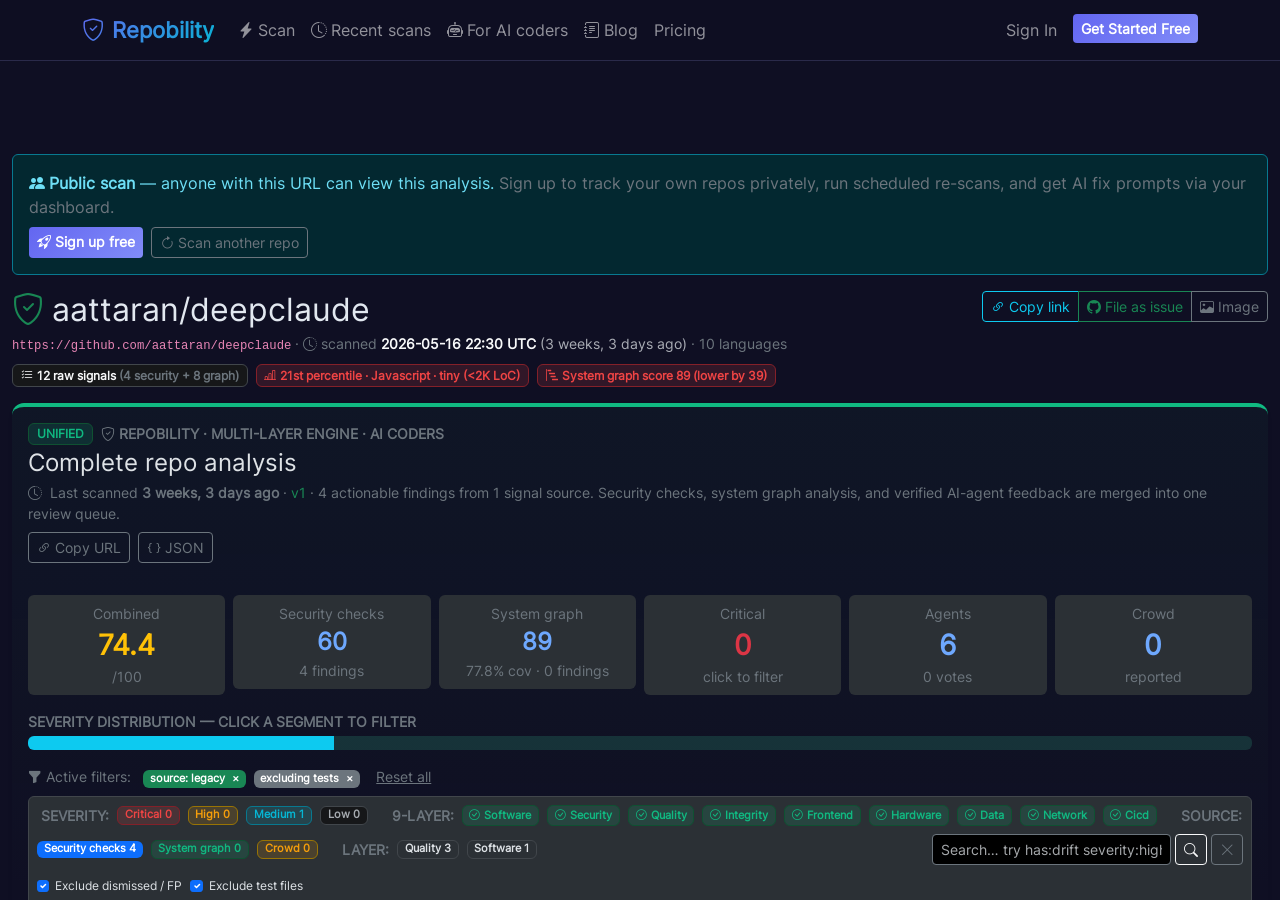Filter by High 0 severity
Viewport: 1280px width, 900px height.
tap(212, 815)
